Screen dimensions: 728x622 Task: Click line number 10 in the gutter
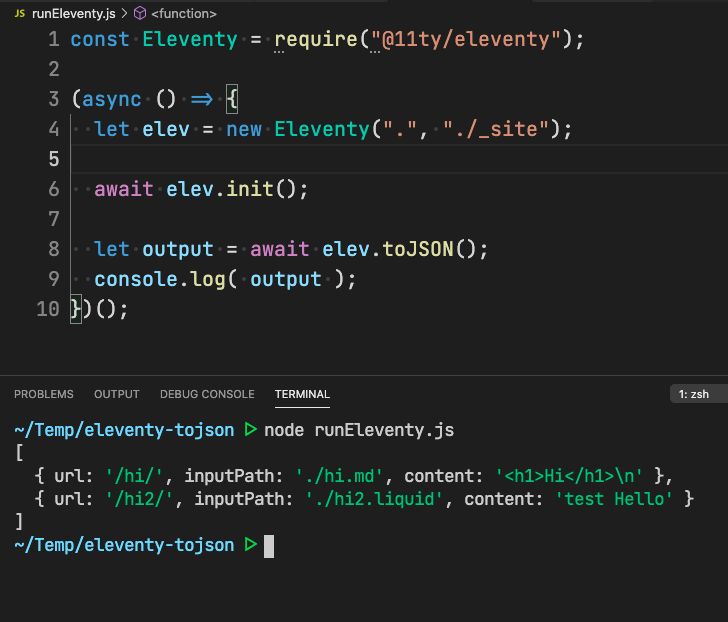tap(48, 309)
